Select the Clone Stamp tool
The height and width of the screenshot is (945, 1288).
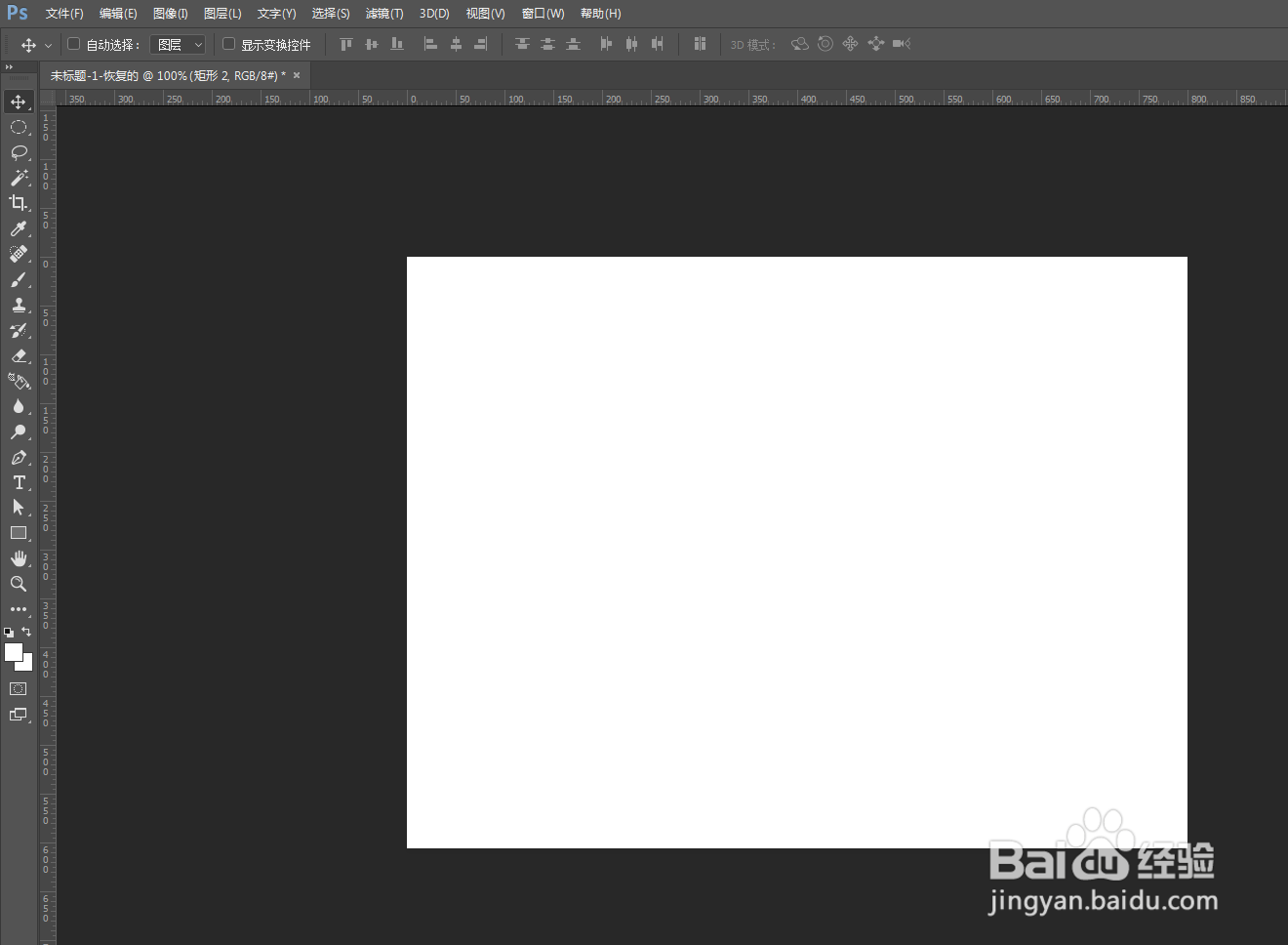[19, 305]
